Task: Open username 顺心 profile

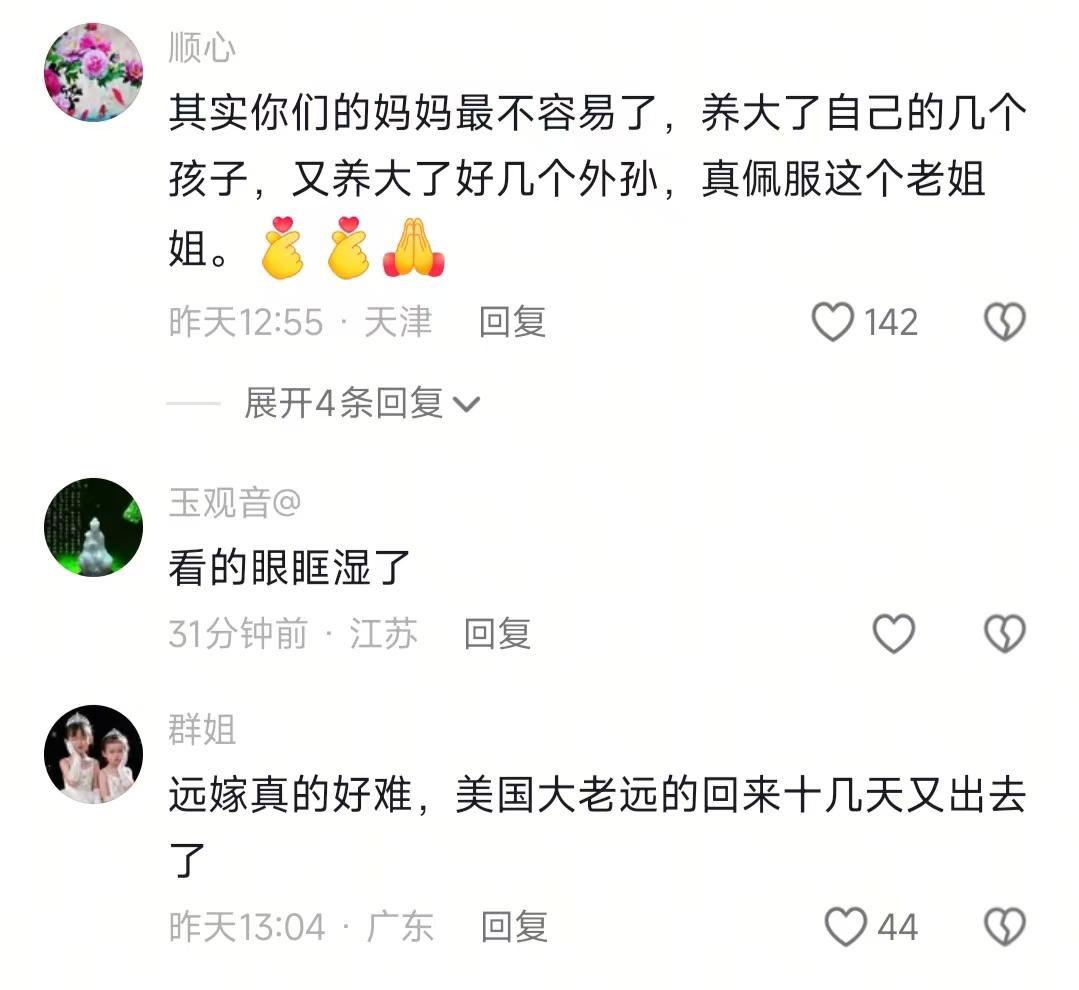Action: pyautogui.click(x=202, y=49)
